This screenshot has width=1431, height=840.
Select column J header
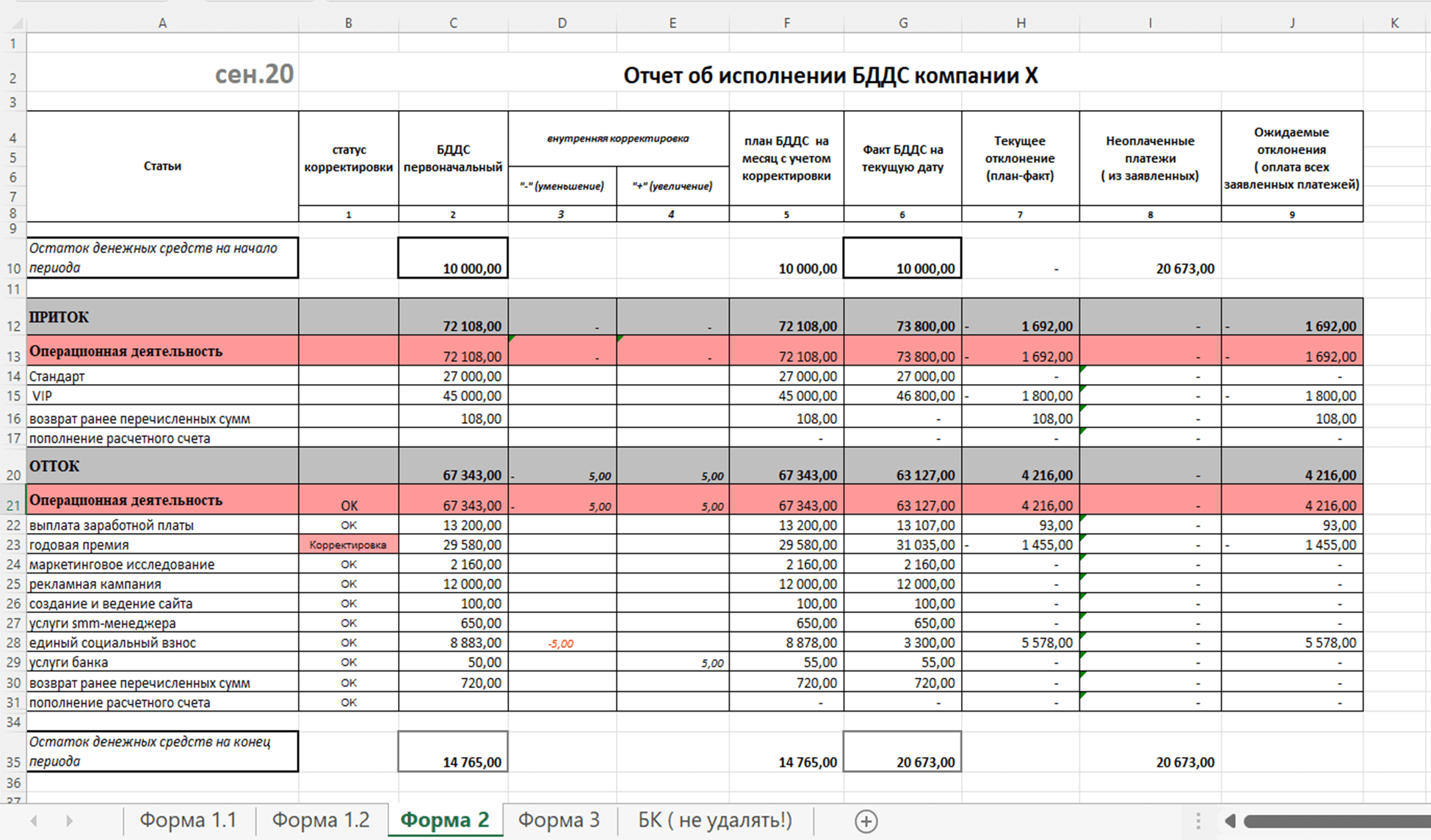[x=1292, y=23]
